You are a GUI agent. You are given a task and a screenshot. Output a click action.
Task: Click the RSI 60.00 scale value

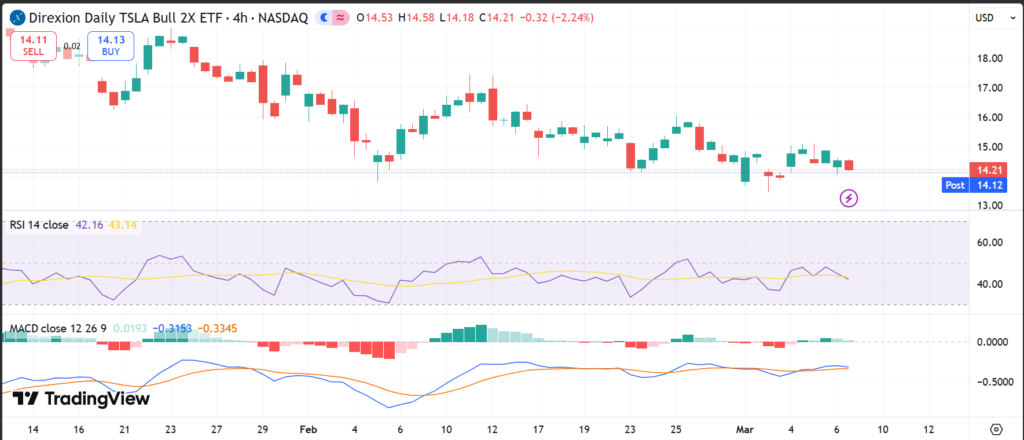(988, 242)
